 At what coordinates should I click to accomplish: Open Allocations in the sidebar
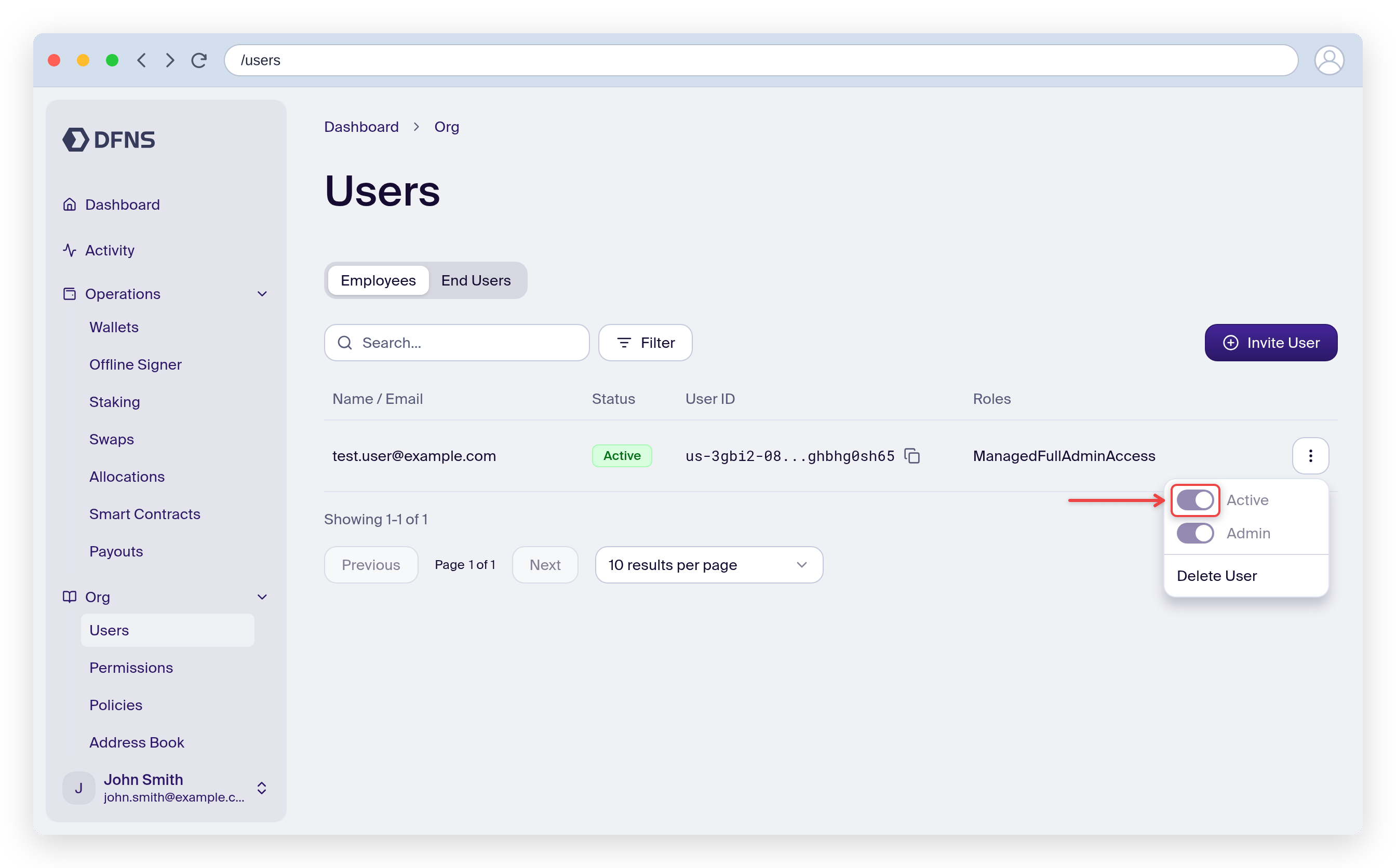[127, 477]
